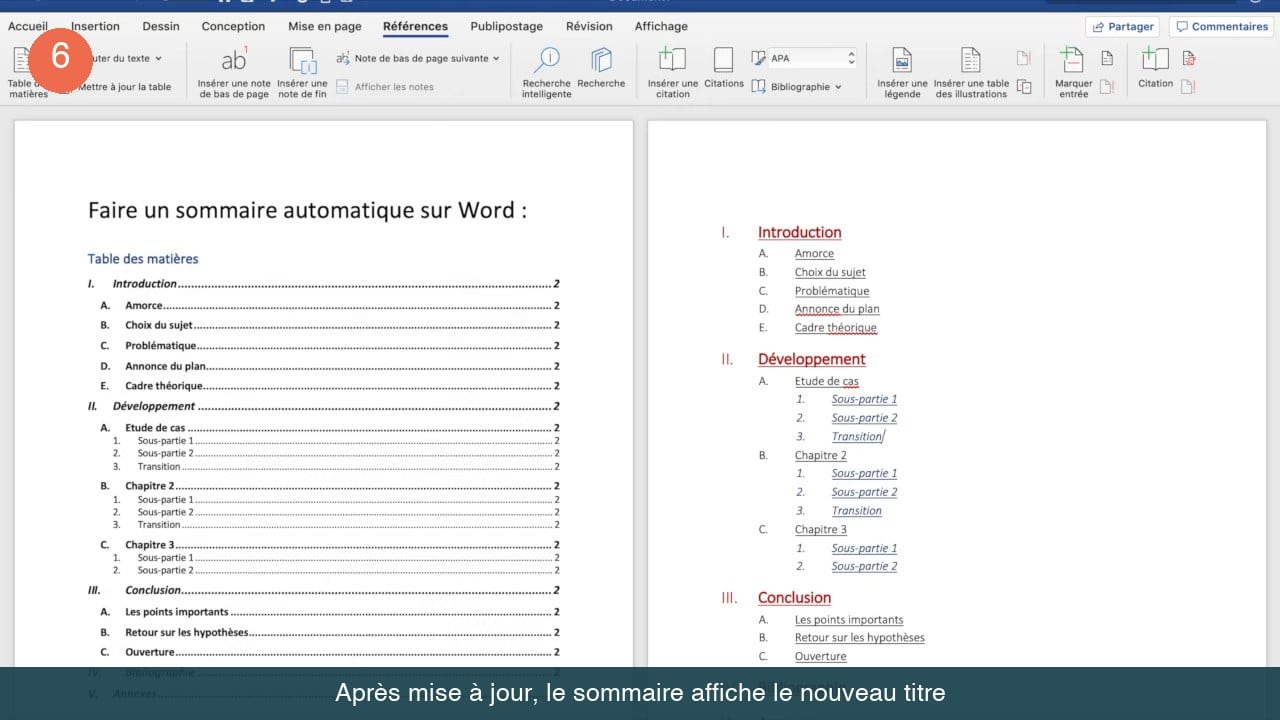Image resolution: width=1280 pixels, height=720 pixels.
Task: Click Insérer une table des illustrations icon
Action: tap(971, 60)
